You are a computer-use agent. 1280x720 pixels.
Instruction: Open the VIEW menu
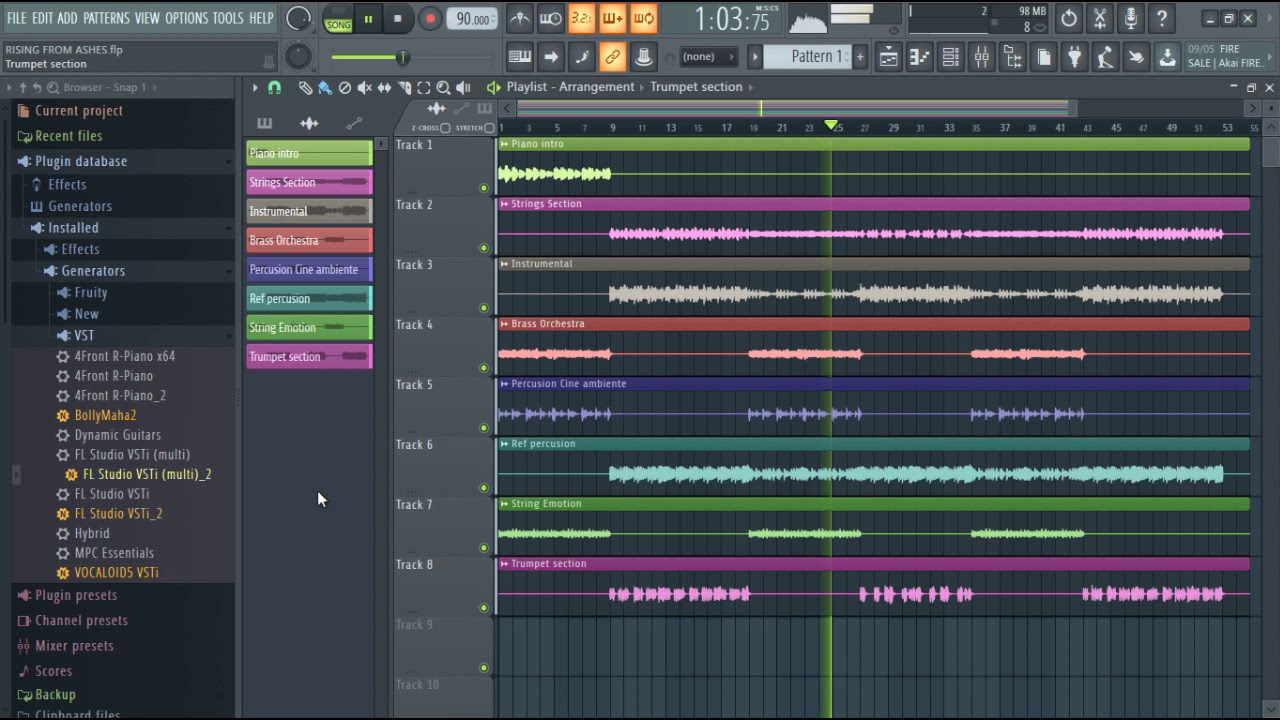click(147, 18)
